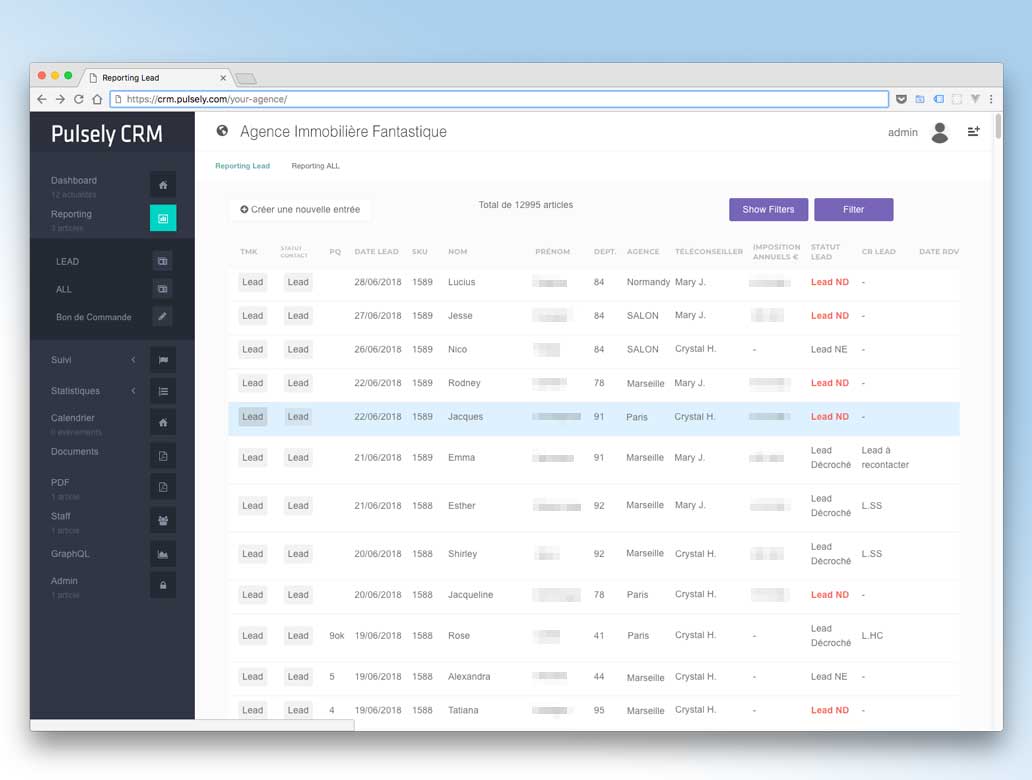Click L.HC value in Rose row
Image resolution: width=1032 pixels, height=780 pixels.
872,635
